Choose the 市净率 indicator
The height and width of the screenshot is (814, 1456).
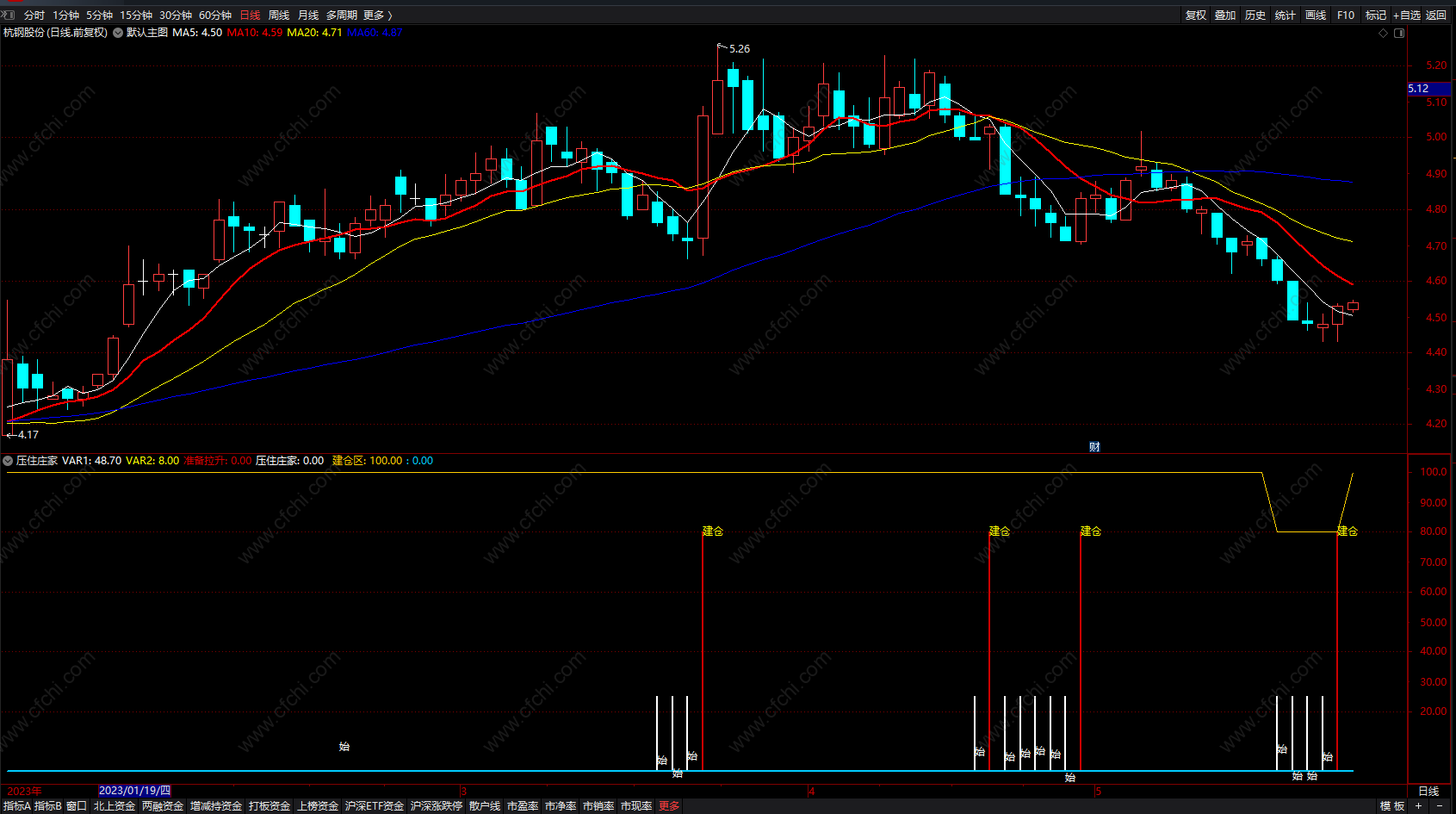(561, 806)
